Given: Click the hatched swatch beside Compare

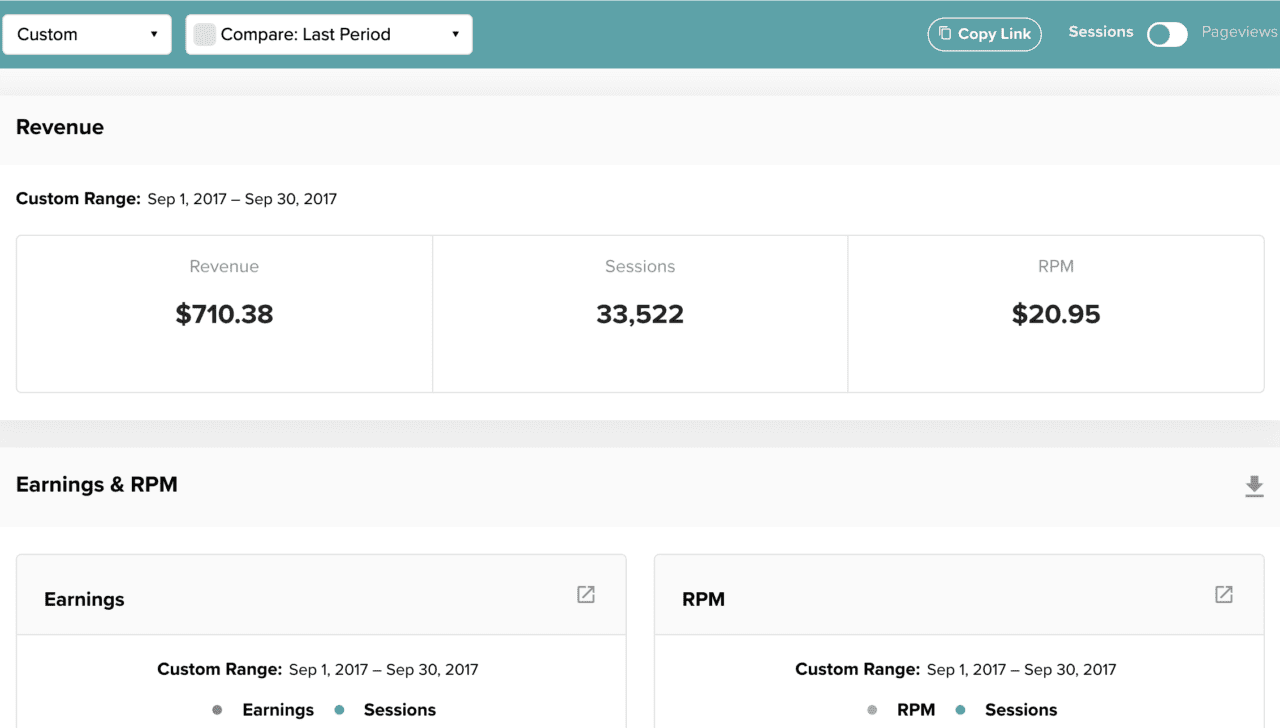Looking at the screenshot, I should (x=204, y=34).
